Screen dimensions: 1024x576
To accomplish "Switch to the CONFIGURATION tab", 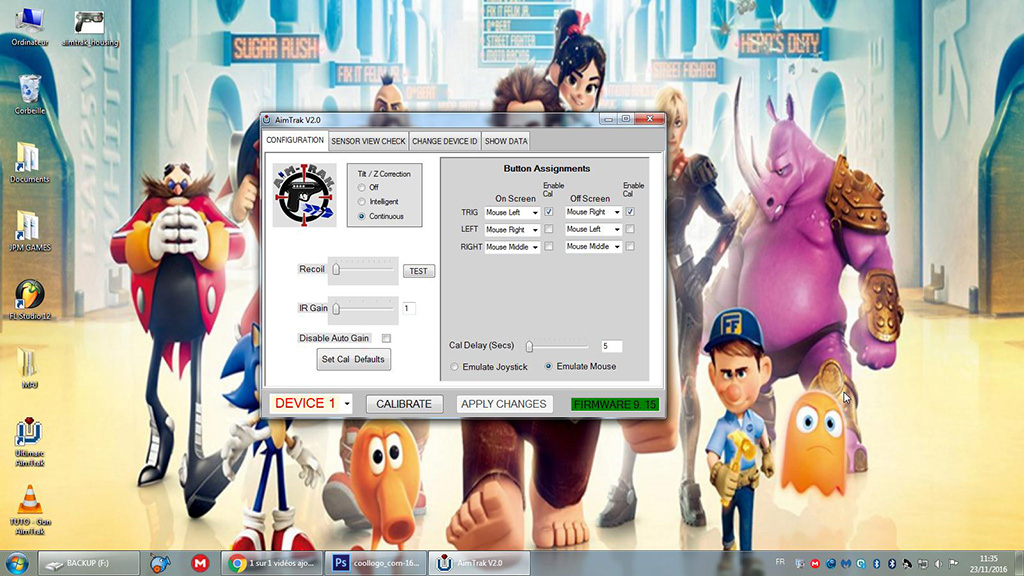I will click(295, 140).
